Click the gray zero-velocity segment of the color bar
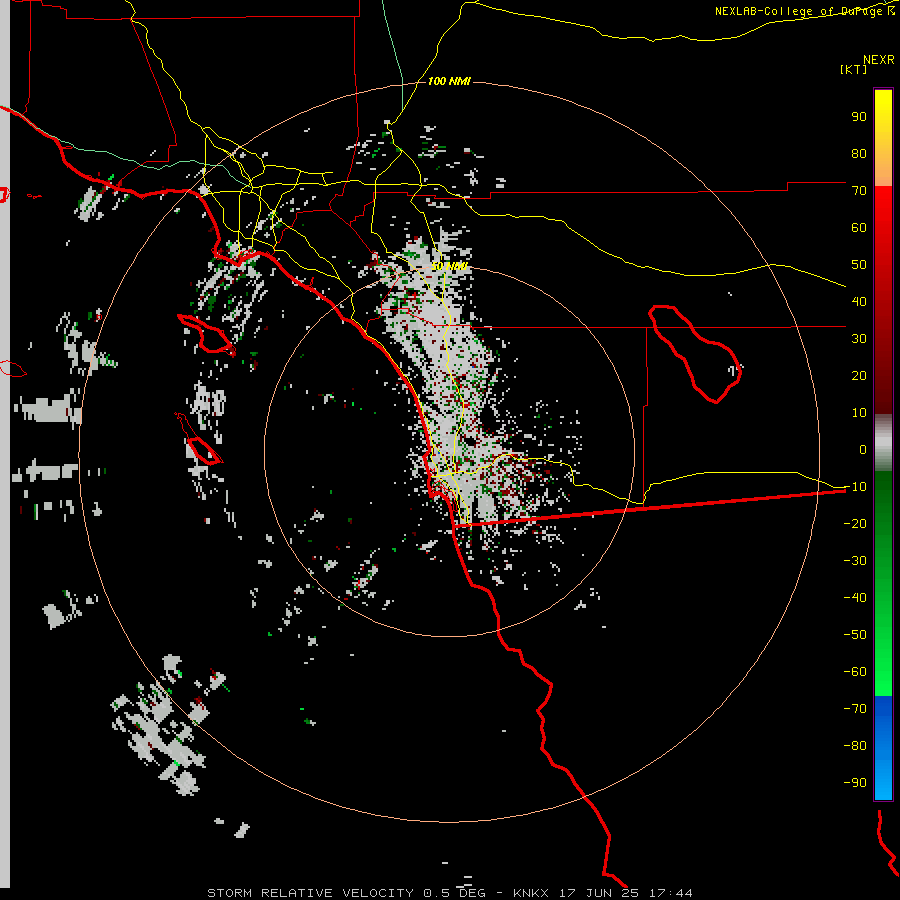This screenshot has height=900, width=900. pos(883,443)
